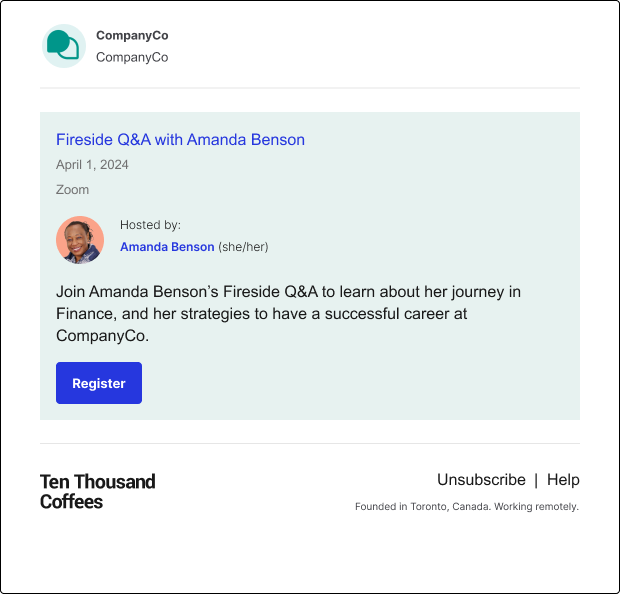Viewport: 620px width, 594px height.
Task: Click the Zoom location text
Action: pyautogui.click(x=72, y=190)
